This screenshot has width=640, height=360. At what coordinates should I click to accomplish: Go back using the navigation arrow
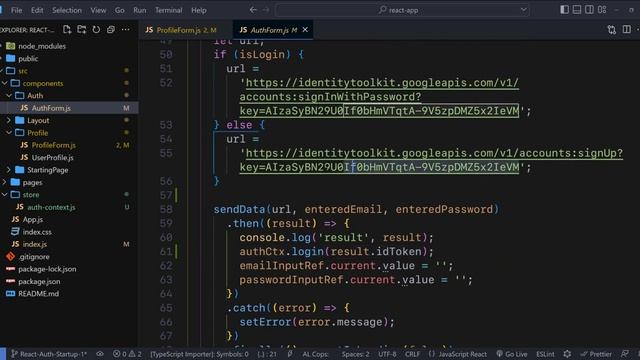pyautogui.click(x=253, y=10)
